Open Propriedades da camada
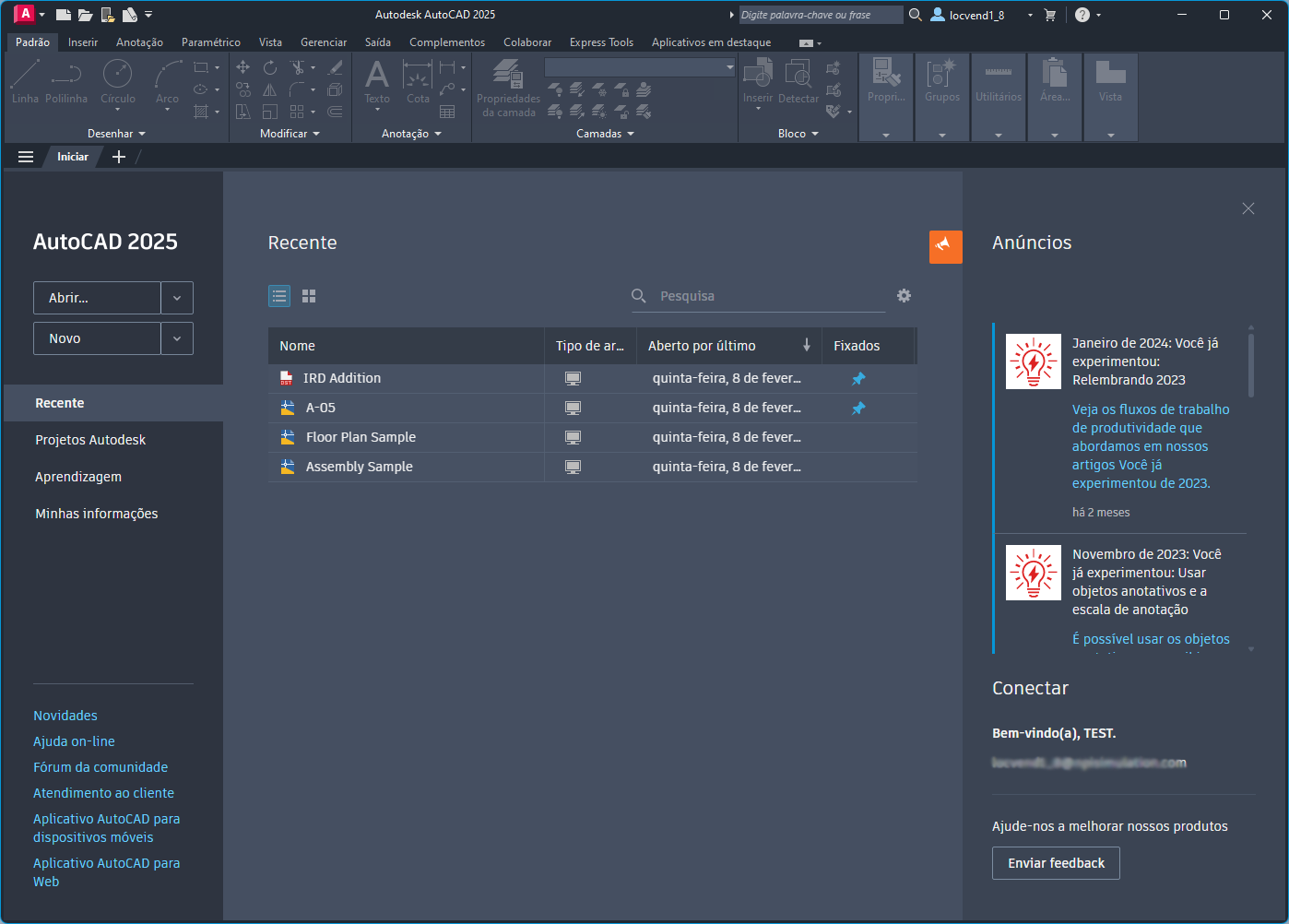Screen dimensions: 1289x924 click(508, 88)
